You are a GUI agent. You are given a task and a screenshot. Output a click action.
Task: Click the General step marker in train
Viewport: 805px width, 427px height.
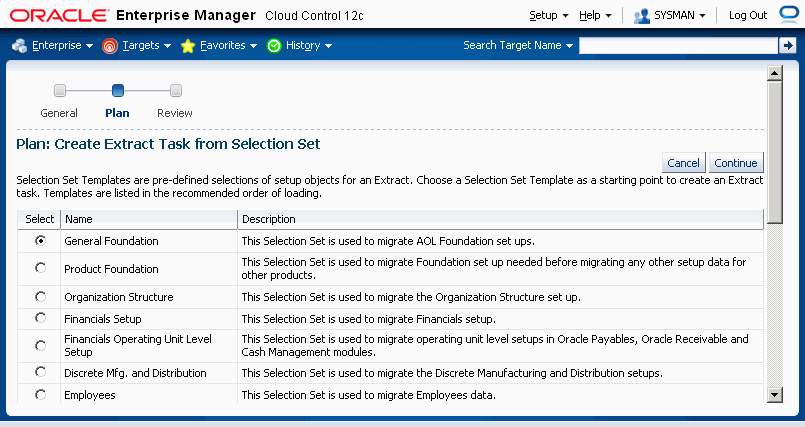click(60, 91)
